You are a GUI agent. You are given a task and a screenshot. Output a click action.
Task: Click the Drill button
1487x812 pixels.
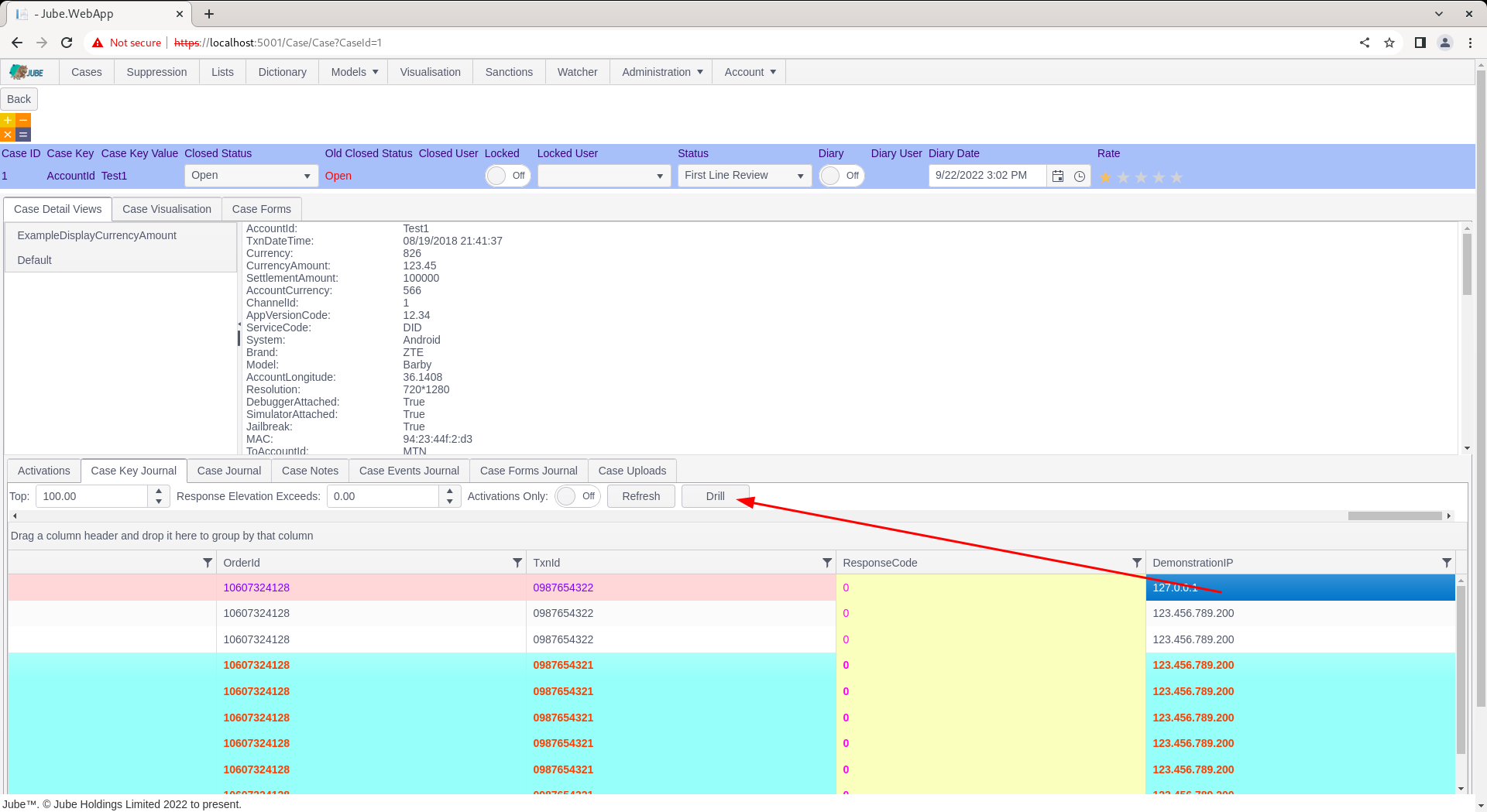point(716,496)
